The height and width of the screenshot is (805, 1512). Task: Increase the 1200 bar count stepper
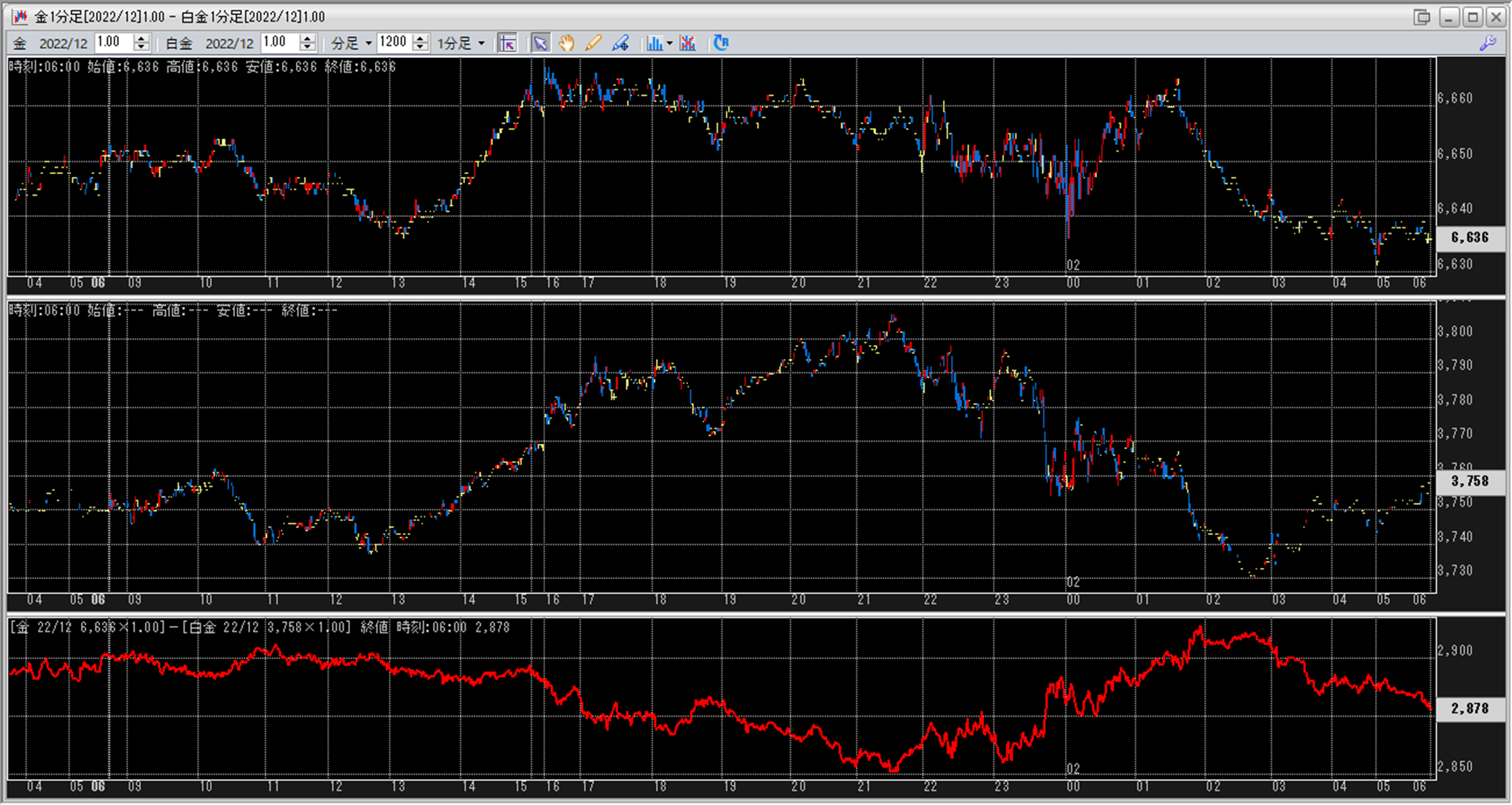(420, 39)
